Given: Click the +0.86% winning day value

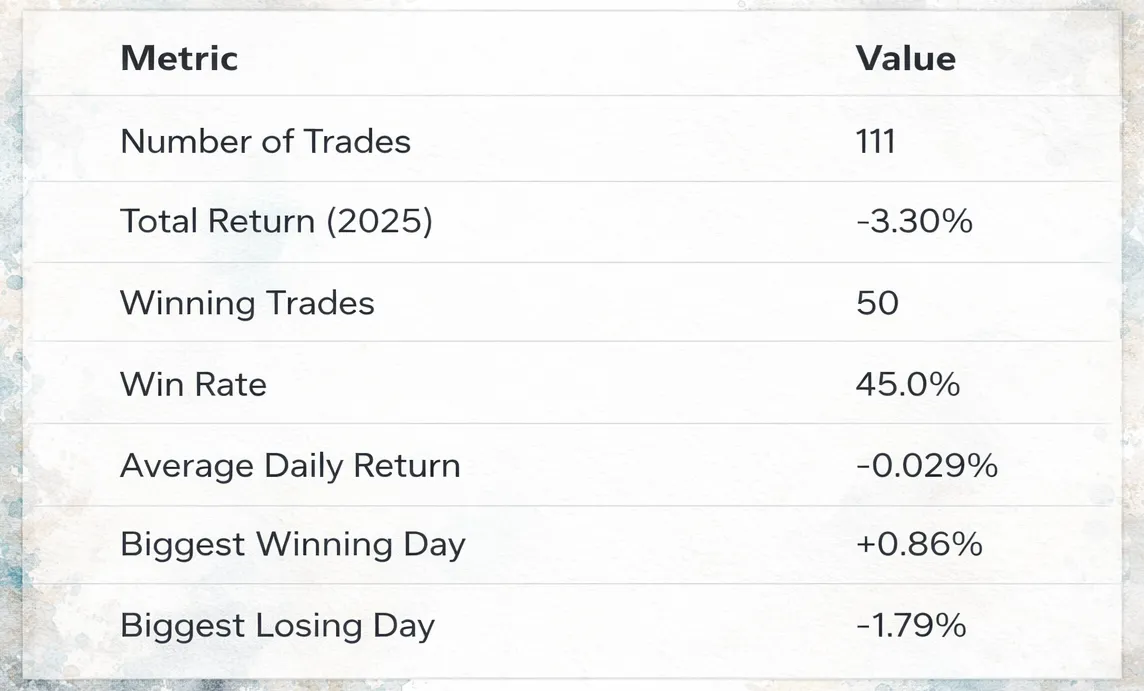Looking at the screenshot, I should click(919, 544).
